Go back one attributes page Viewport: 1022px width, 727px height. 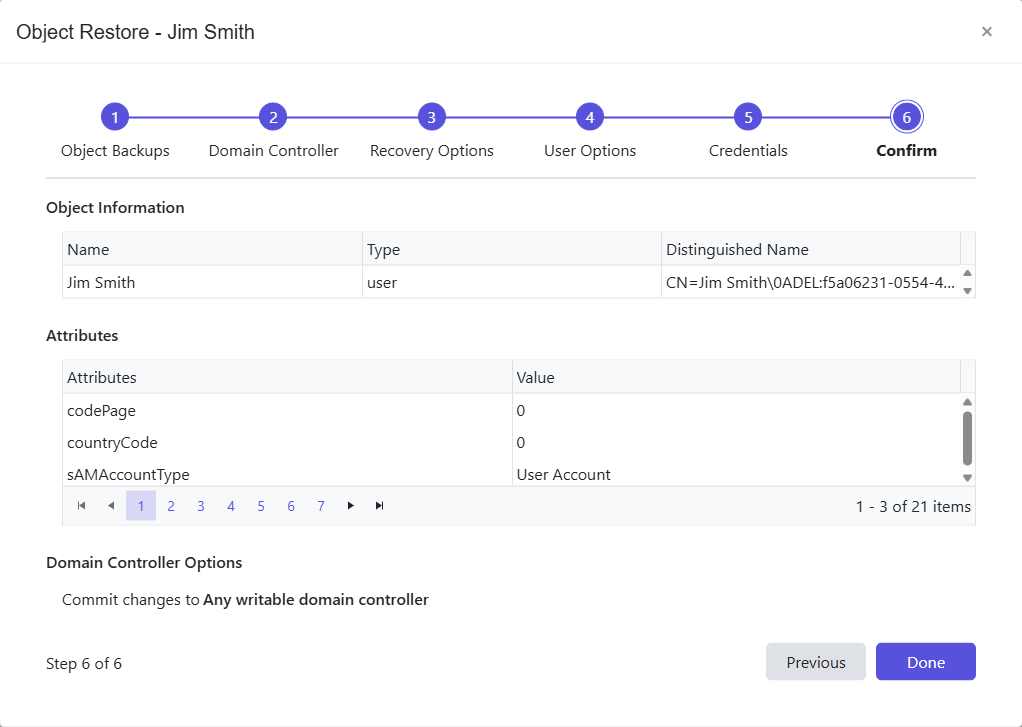(x=111, y=506)
